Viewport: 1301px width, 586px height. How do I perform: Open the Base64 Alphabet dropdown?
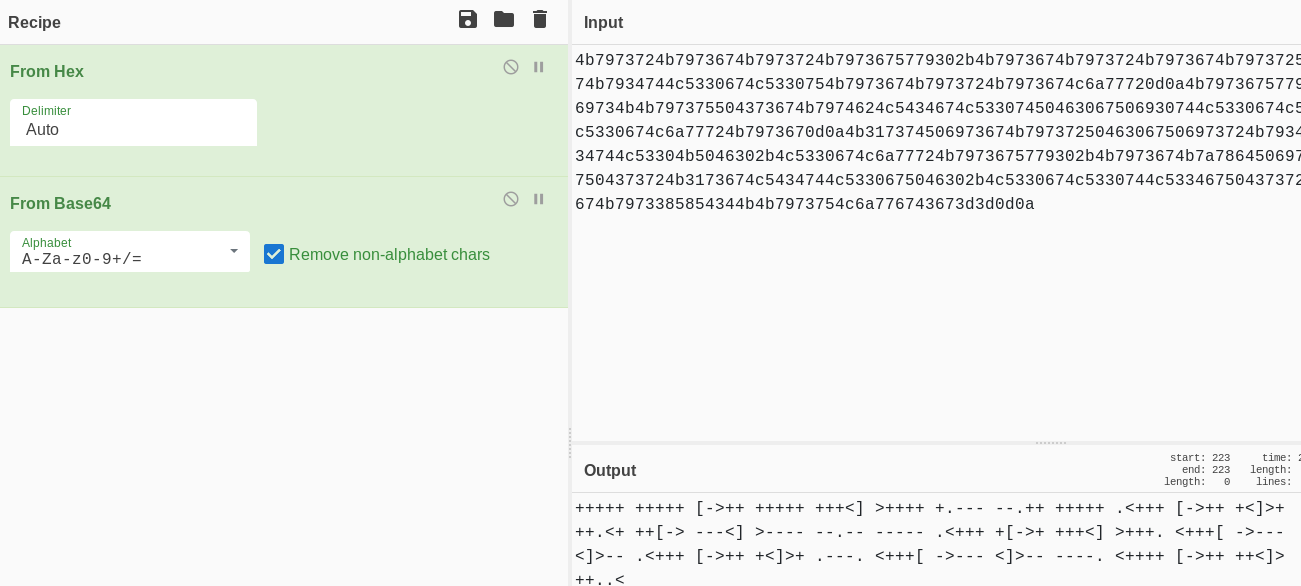tap(233, 251)
